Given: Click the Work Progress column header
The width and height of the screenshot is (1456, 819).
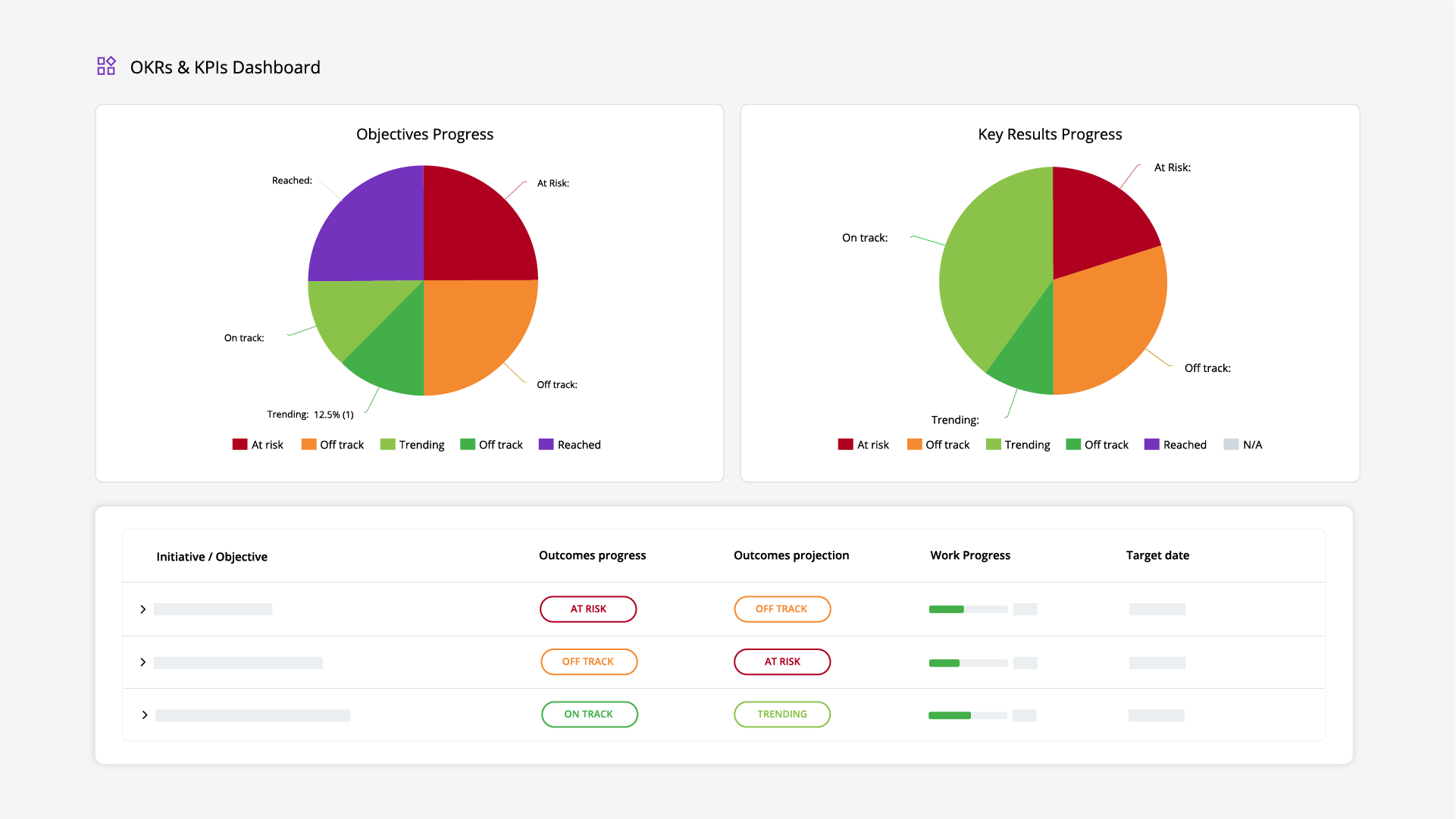Looking at the screenshot, I should point(970,555).
